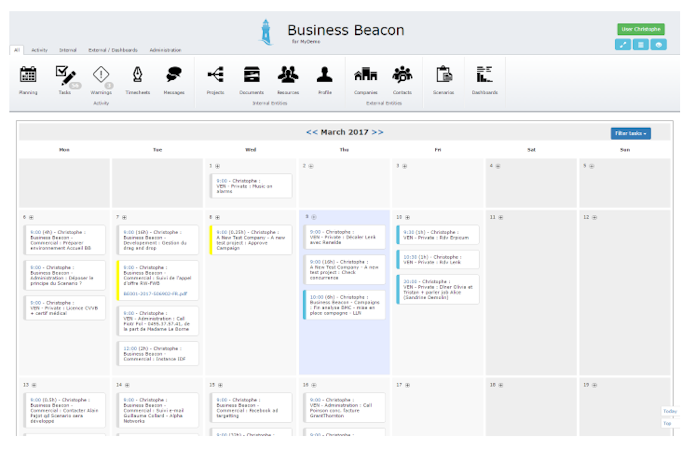
Task: Switch to the Activity tab
Action: click(x=39, y=49)
